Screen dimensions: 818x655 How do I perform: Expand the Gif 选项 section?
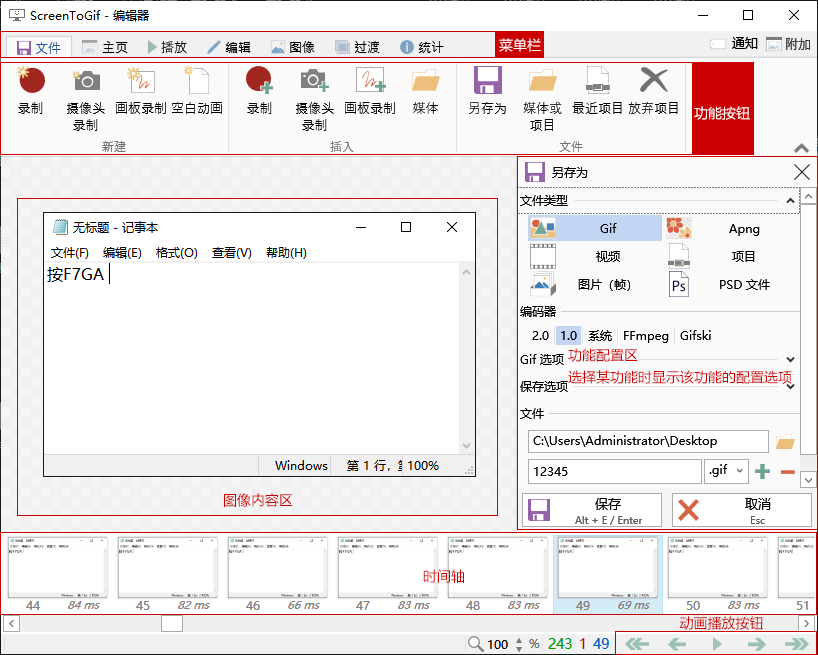pyautogui.click(x=790, y=359)
